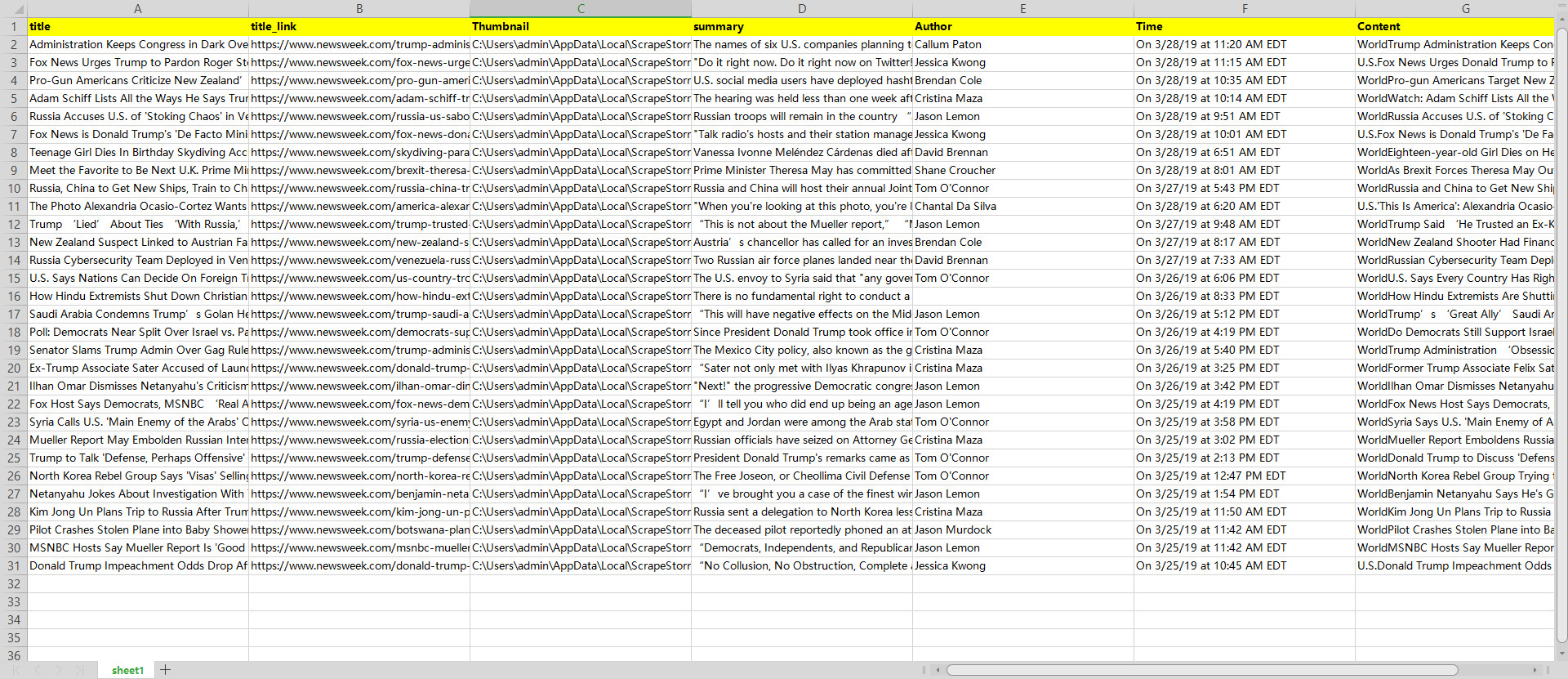Viewport: 1568px width, 679px height.
Task: Select the 'Thumbnail' header cell
Action: click(581, 26)
